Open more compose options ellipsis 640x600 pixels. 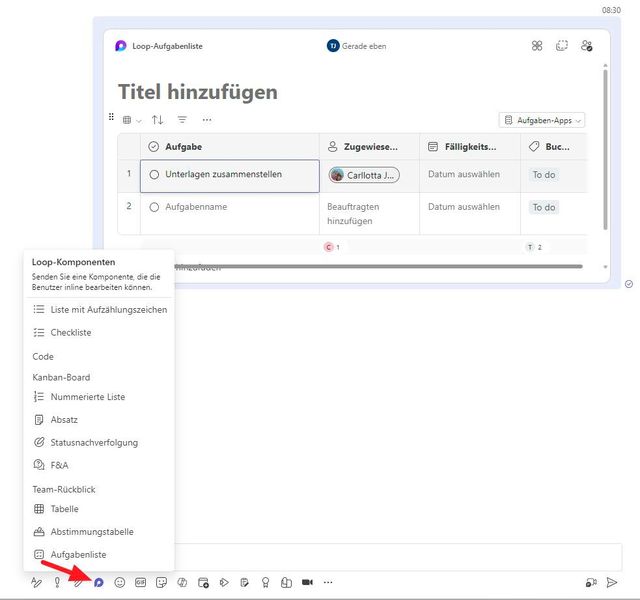point(328,582)
